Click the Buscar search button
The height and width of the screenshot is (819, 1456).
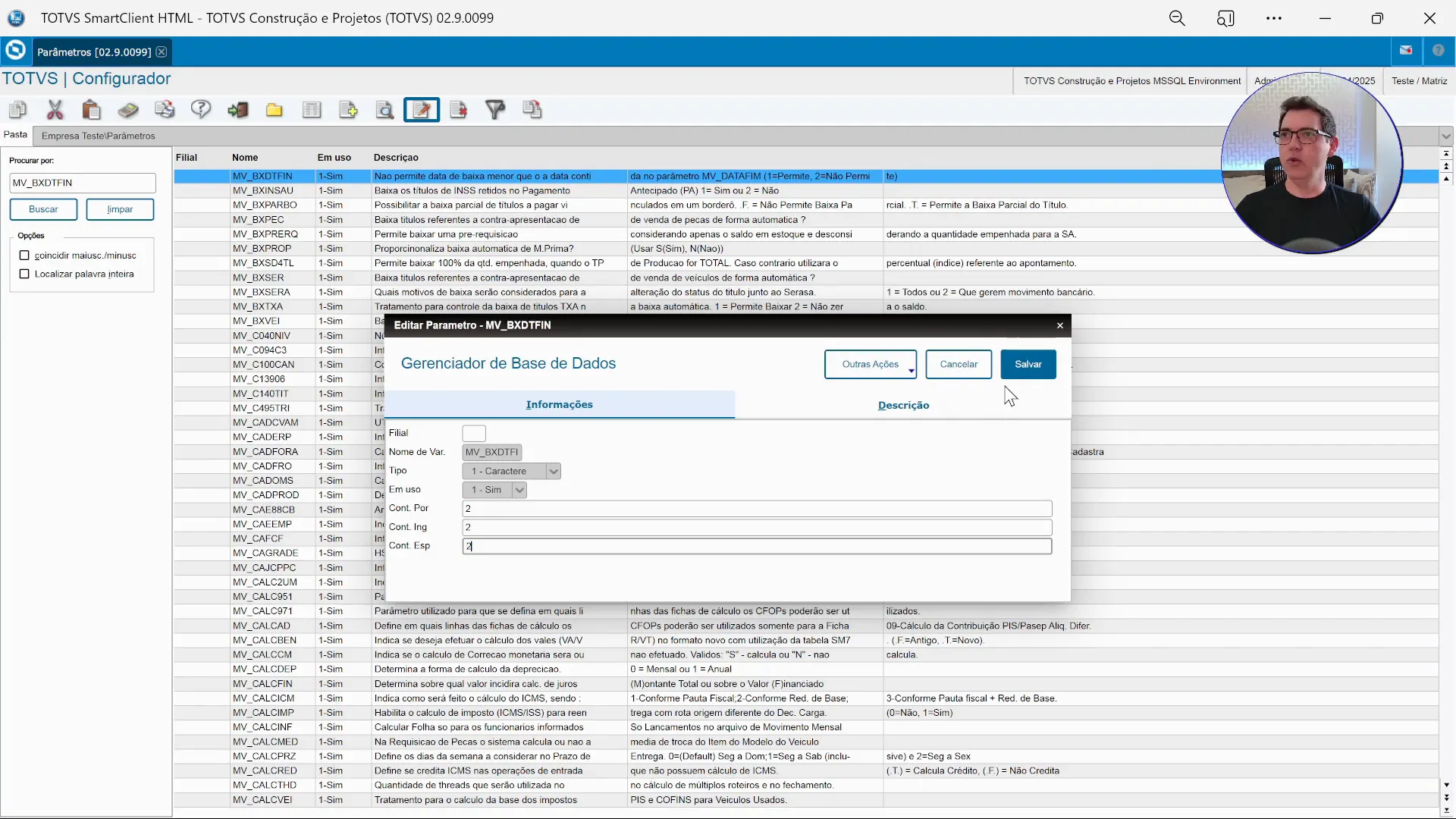(x=43, y=209)
